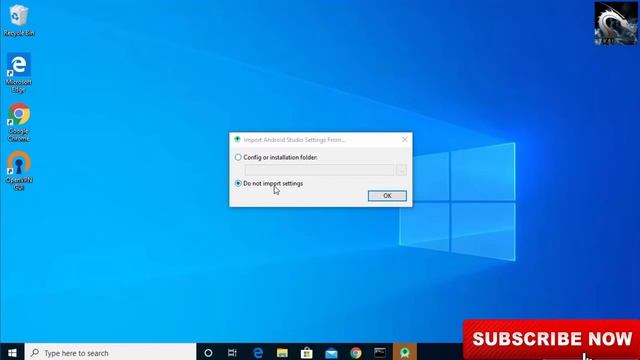This screenshot has height=360, width=640.
Task: Click the folder path input field
Action: click(x=319, y=170)
